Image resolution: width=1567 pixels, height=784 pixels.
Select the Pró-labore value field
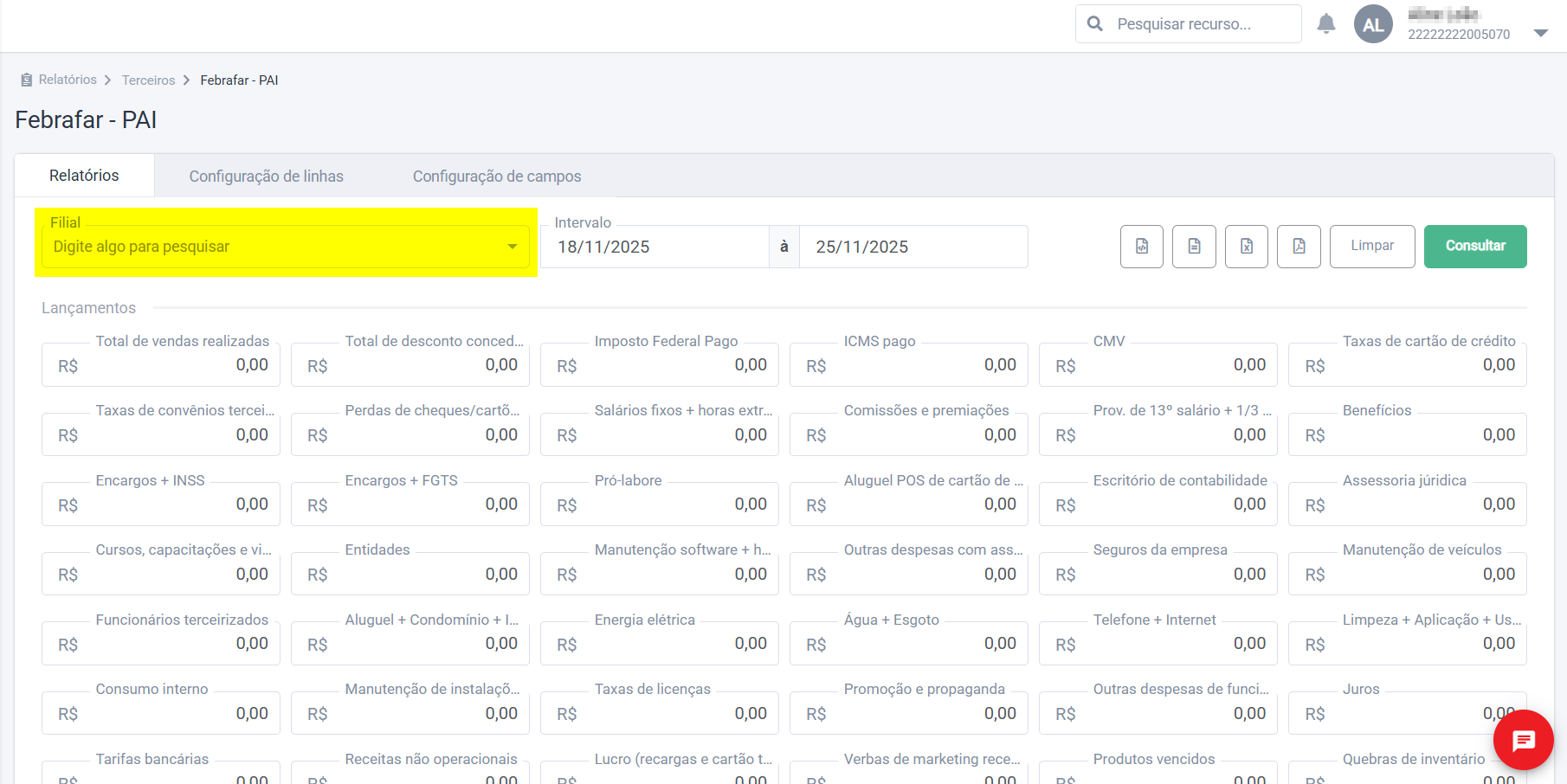660,504
